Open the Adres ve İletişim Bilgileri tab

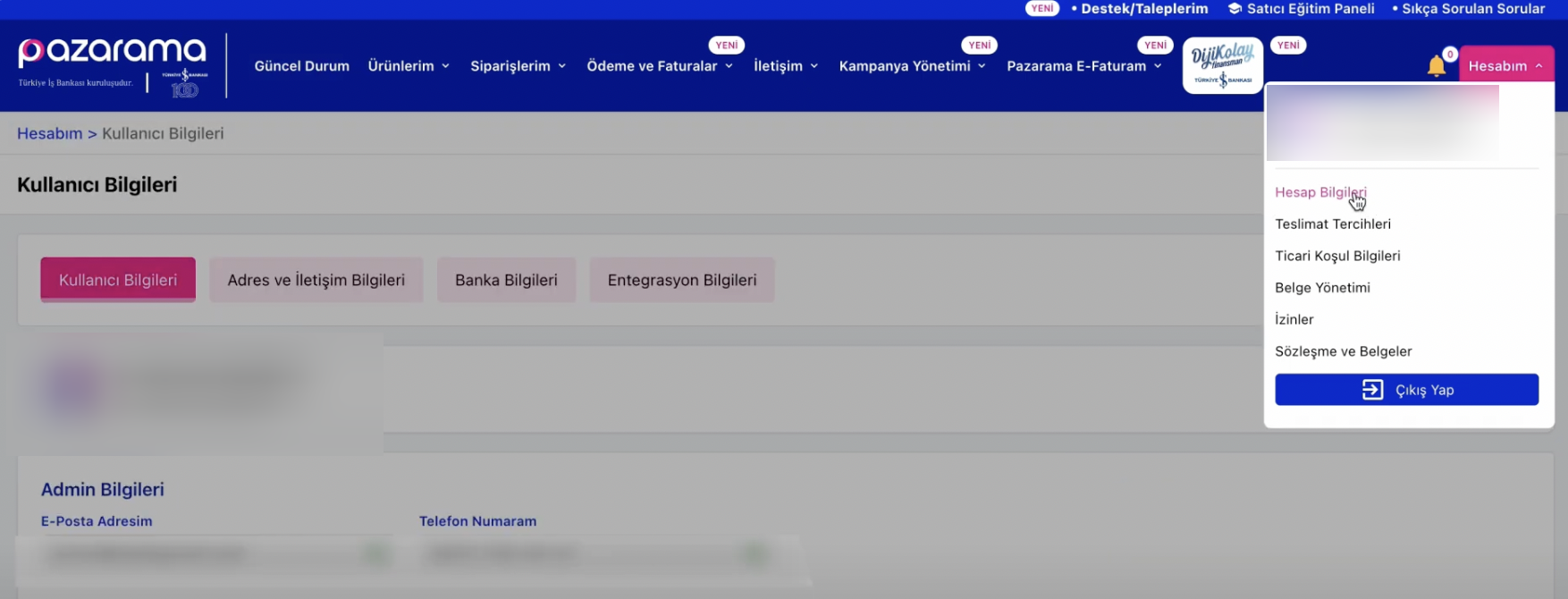pyautogui.click(x=316, y=280)
